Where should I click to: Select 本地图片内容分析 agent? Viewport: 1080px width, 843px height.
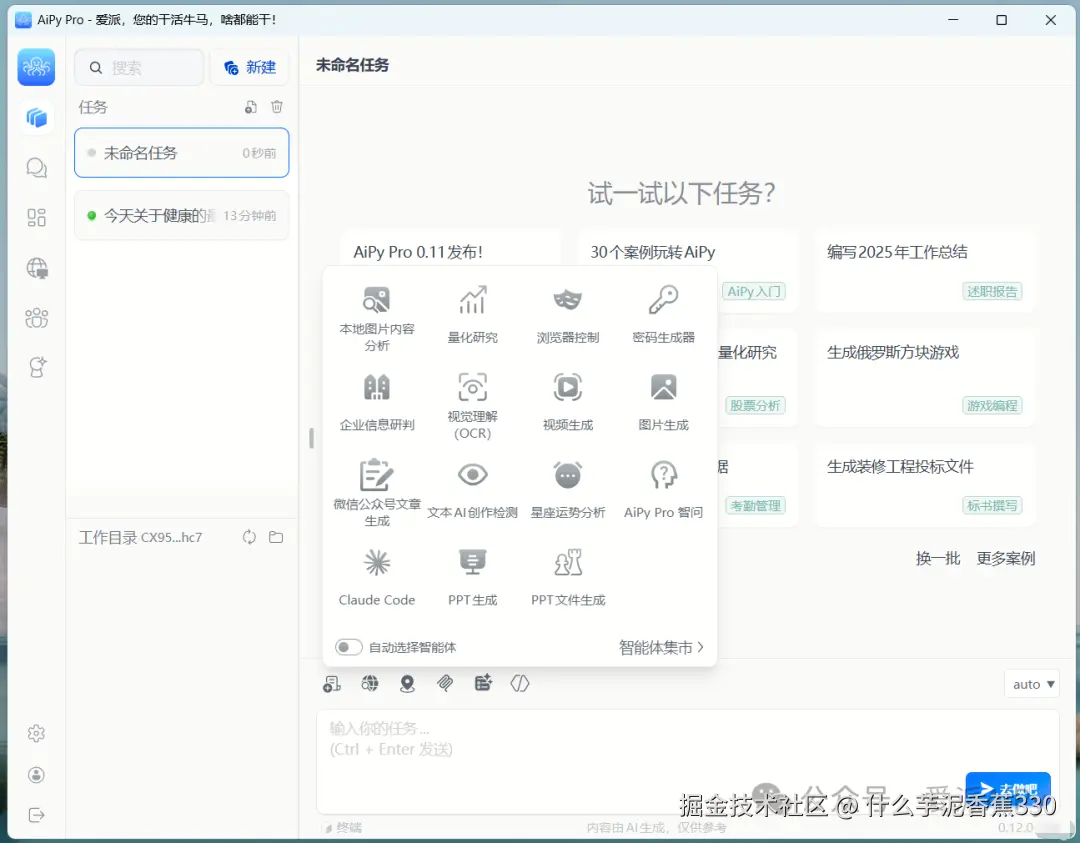click(377, 318)
